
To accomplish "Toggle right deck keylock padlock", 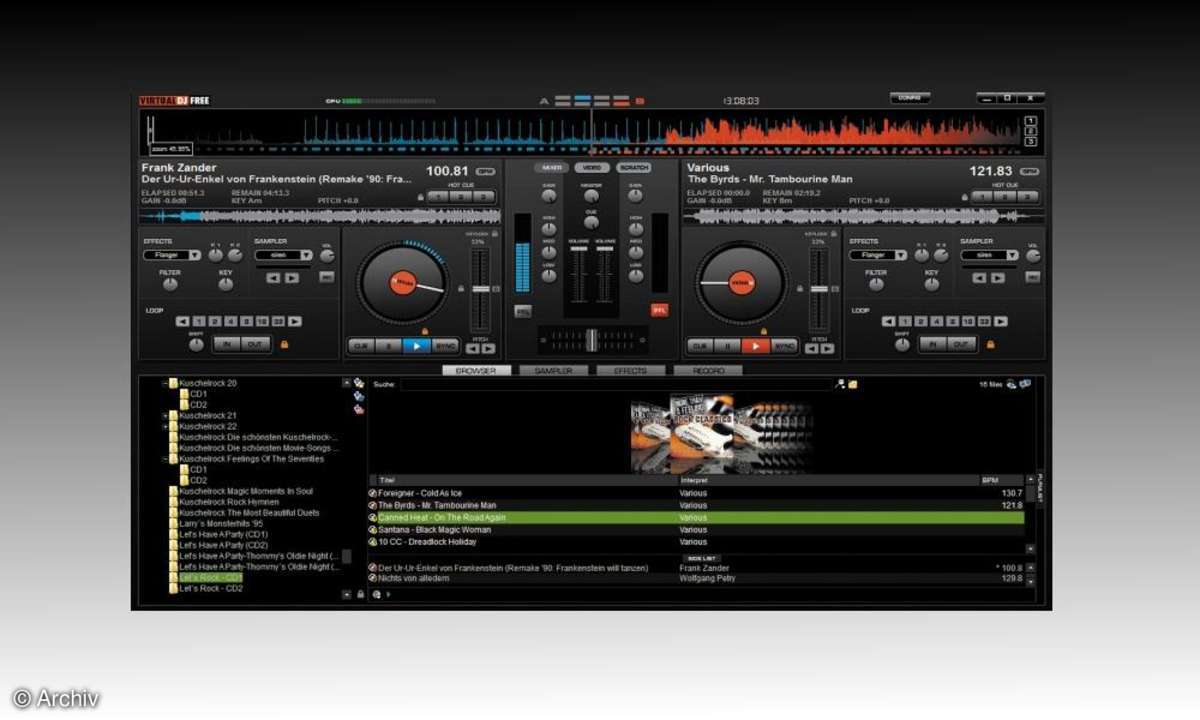I will (x=836, y=233).
